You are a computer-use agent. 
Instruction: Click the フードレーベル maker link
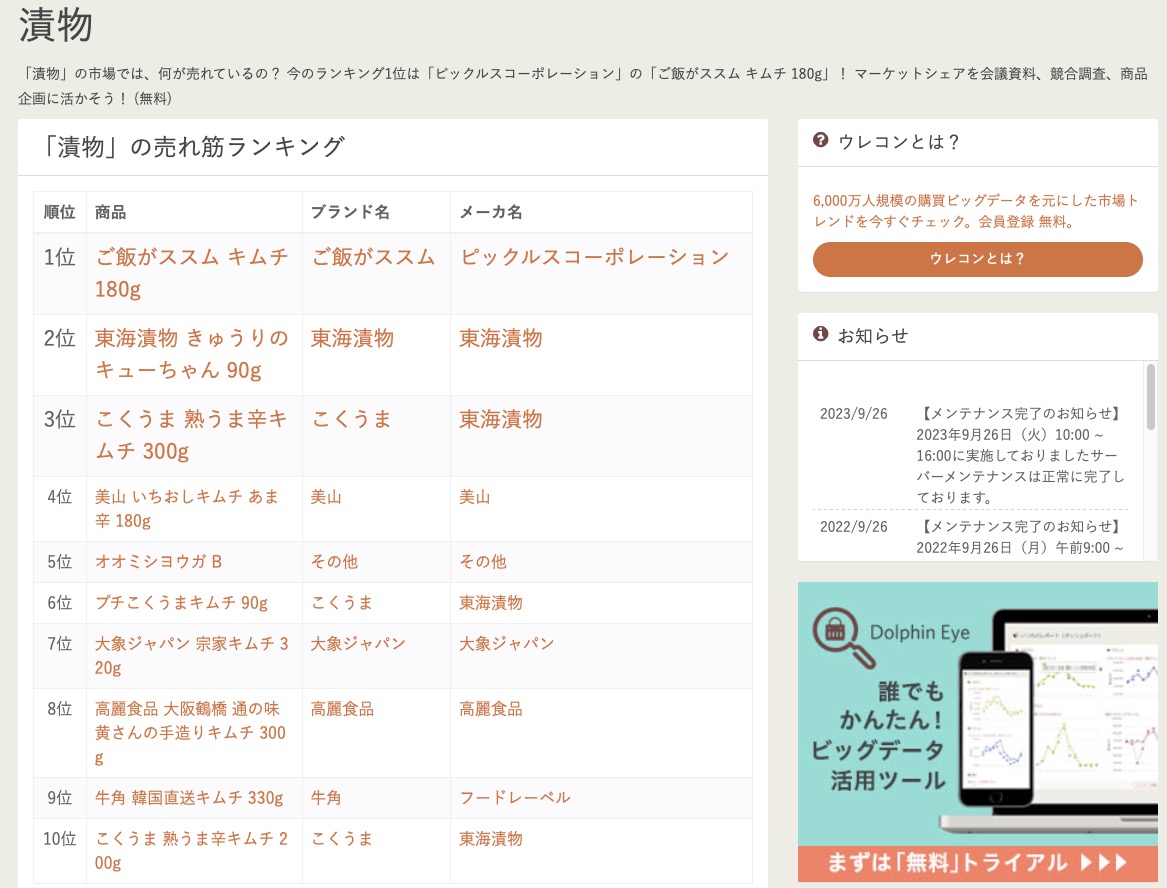click(x=514, y=798)
